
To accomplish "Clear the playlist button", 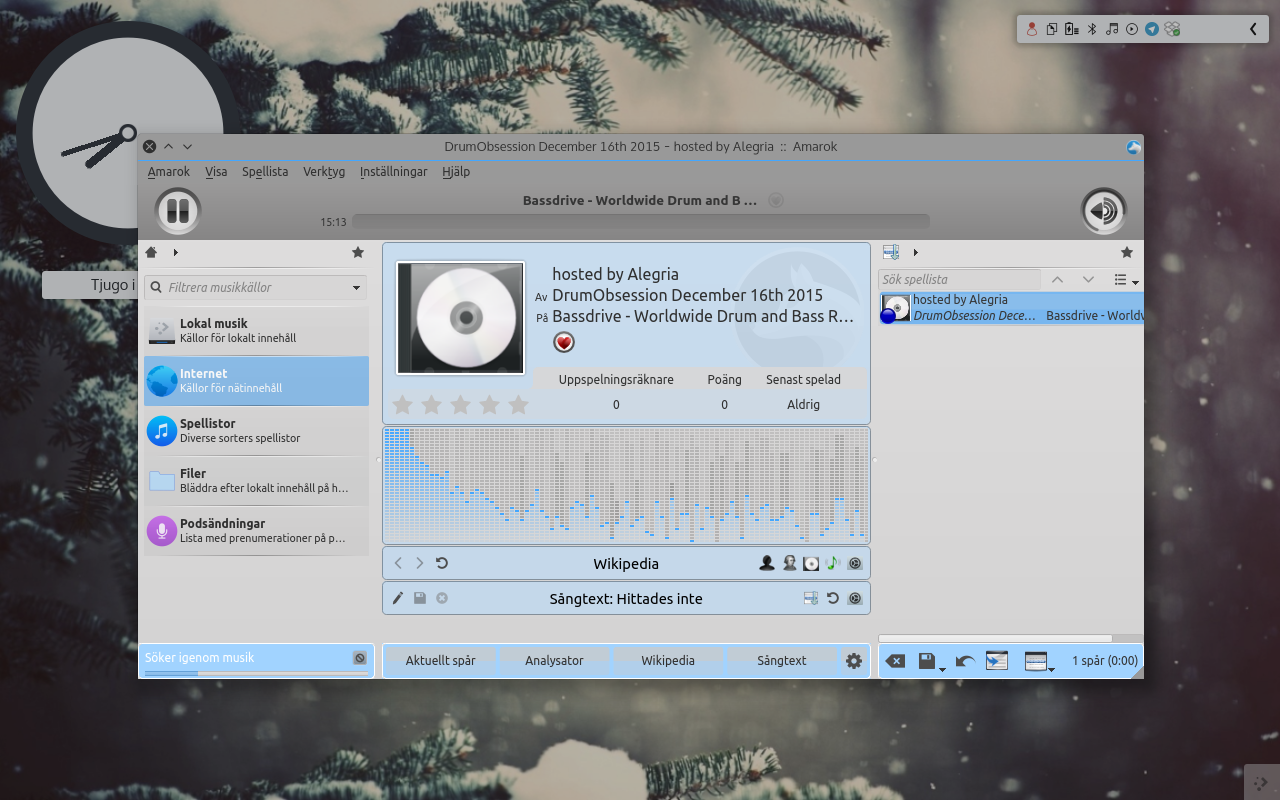I will 896,661.
